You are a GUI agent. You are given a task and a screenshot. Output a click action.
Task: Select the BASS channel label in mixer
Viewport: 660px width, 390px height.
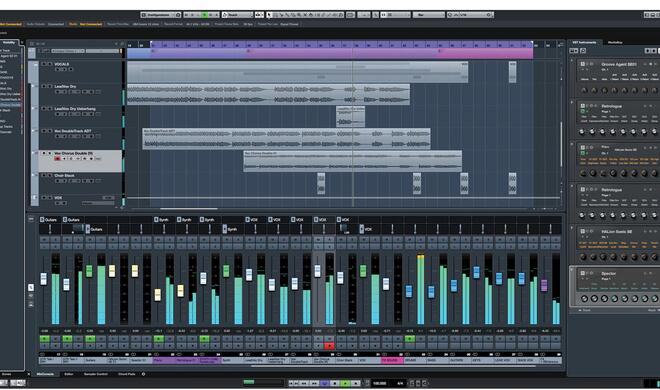coord(438,361)
